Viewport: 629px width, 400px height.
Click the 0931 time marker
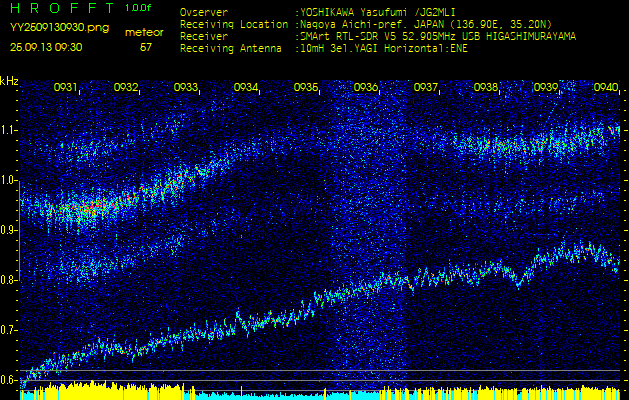click(x=66, y=88)
